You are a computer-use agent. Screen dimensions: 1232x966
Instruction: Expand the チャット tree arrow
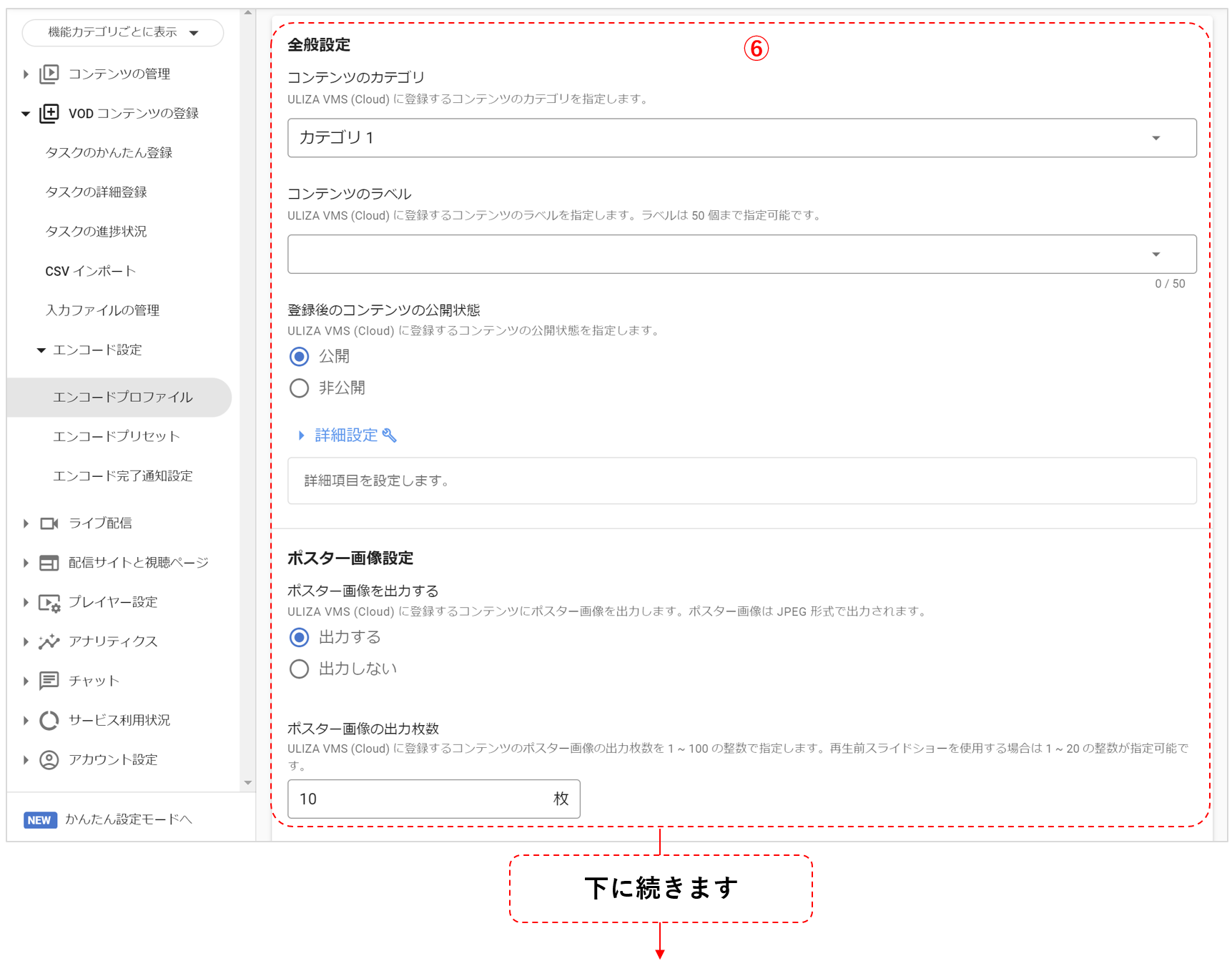pos(26,681)
